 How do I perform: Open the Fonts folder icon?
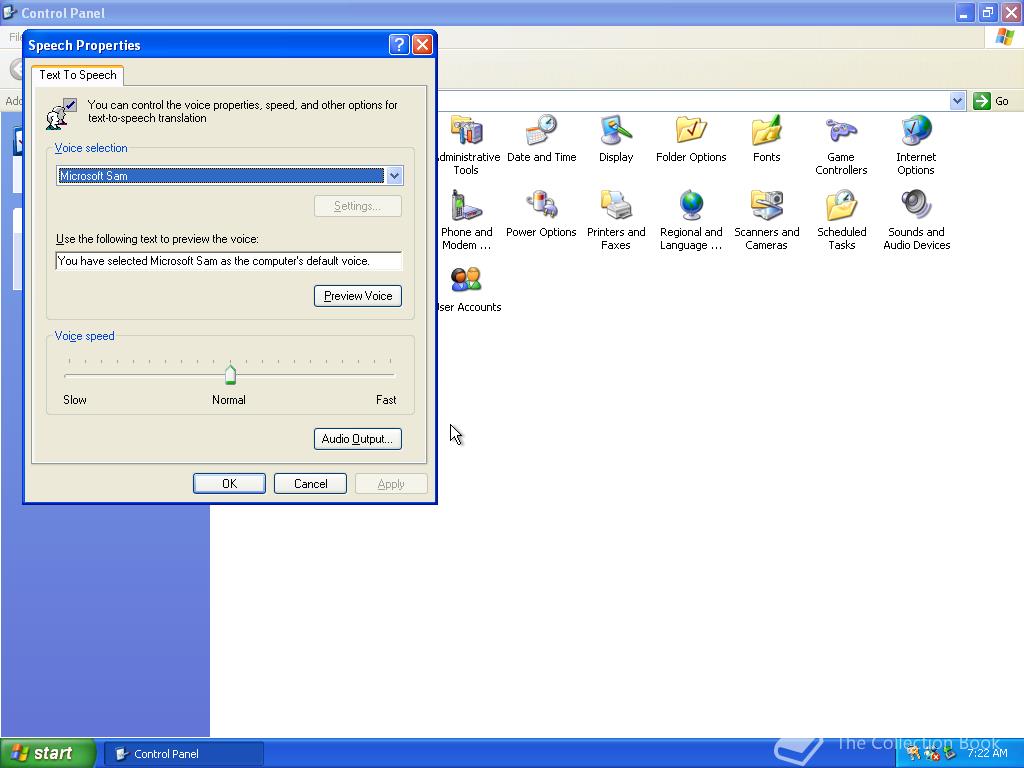point(766,131)
